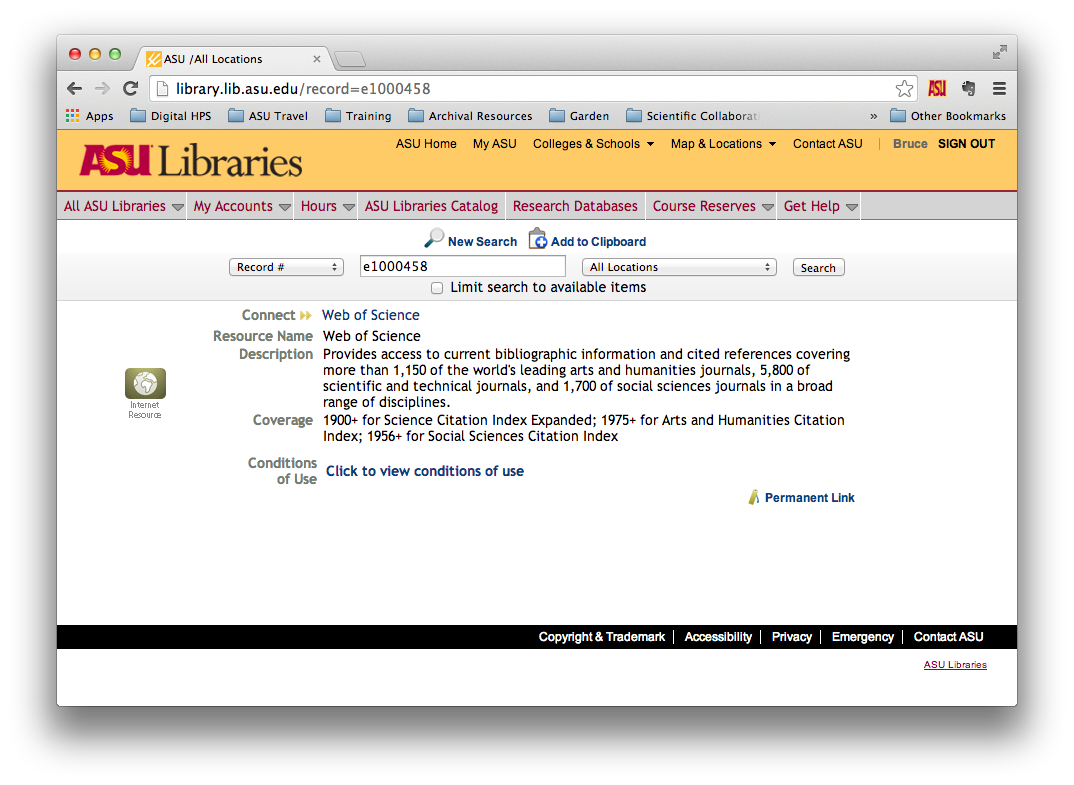This screenshot has height=785, width=1074.
Task: Close the ASU /All Locations tab
Action: [x=316, y=59]
